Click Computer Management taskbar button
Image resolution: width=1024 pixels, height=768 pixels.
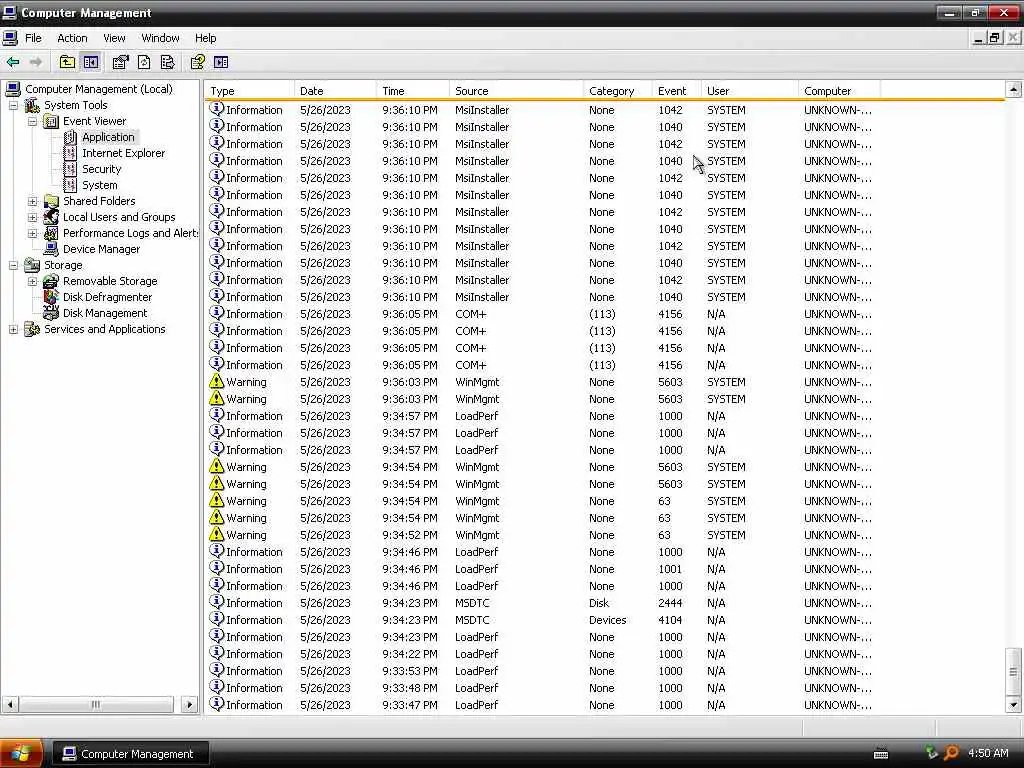click(x=129, y=754)
